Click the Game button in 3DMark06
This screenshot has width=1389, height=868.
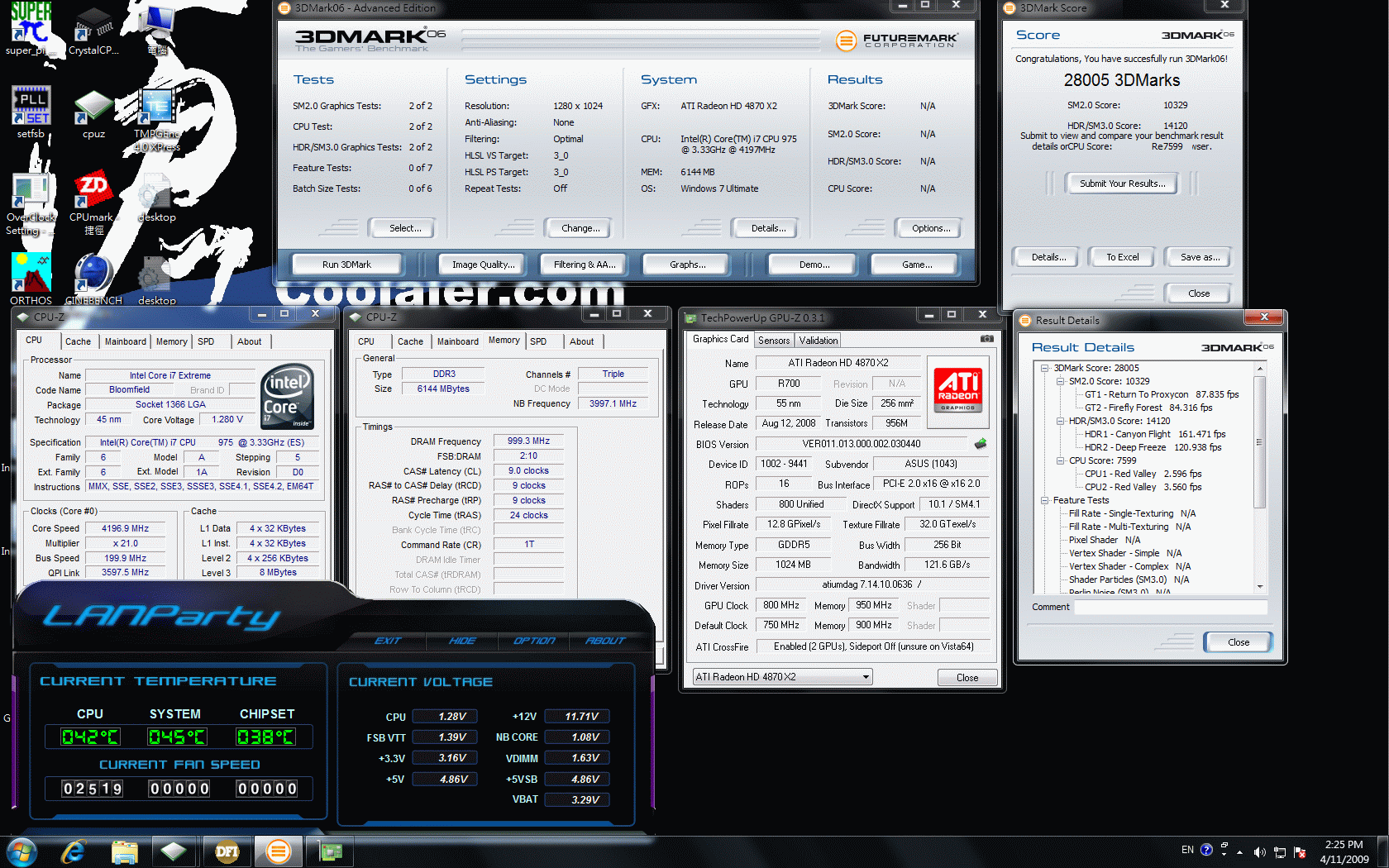(916, 265)
